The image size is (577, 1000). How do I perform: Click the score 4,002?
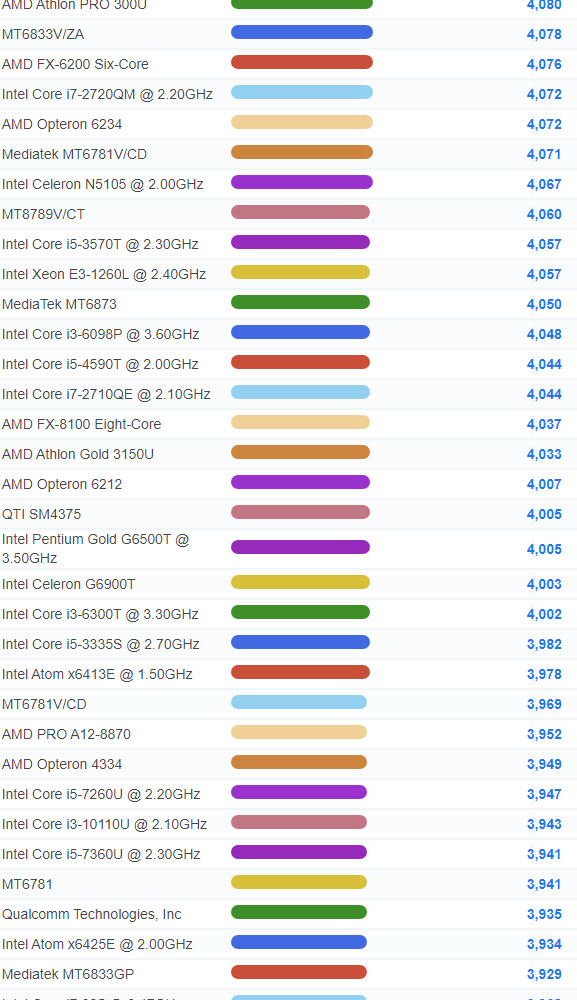544,614
